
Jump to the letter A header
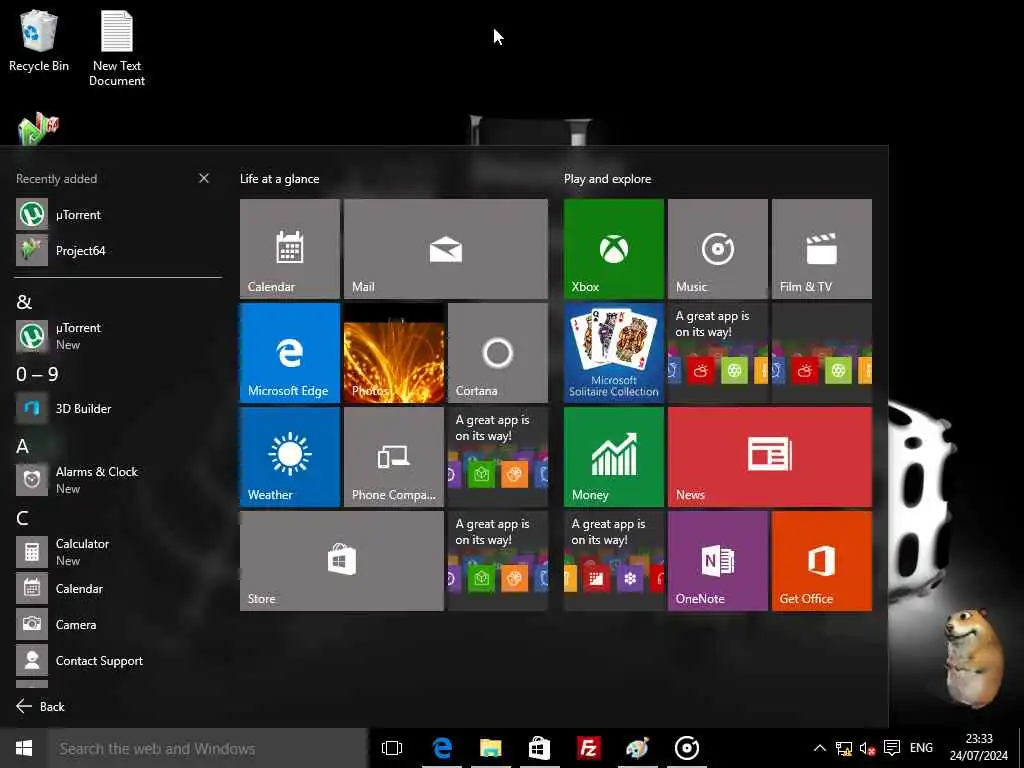pos(22,446)
